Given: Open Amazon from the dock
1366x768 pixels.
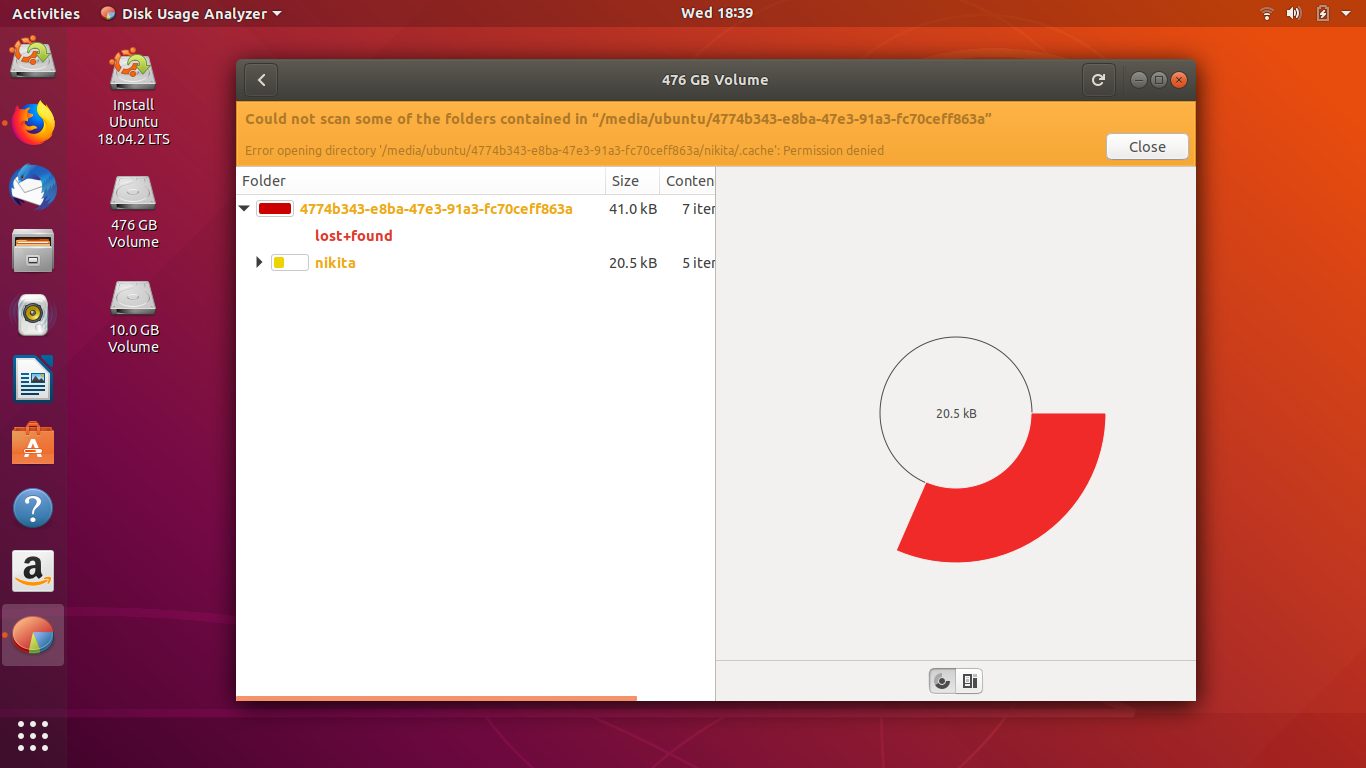Looking at the screenshot, I should (x=33, y=571).
